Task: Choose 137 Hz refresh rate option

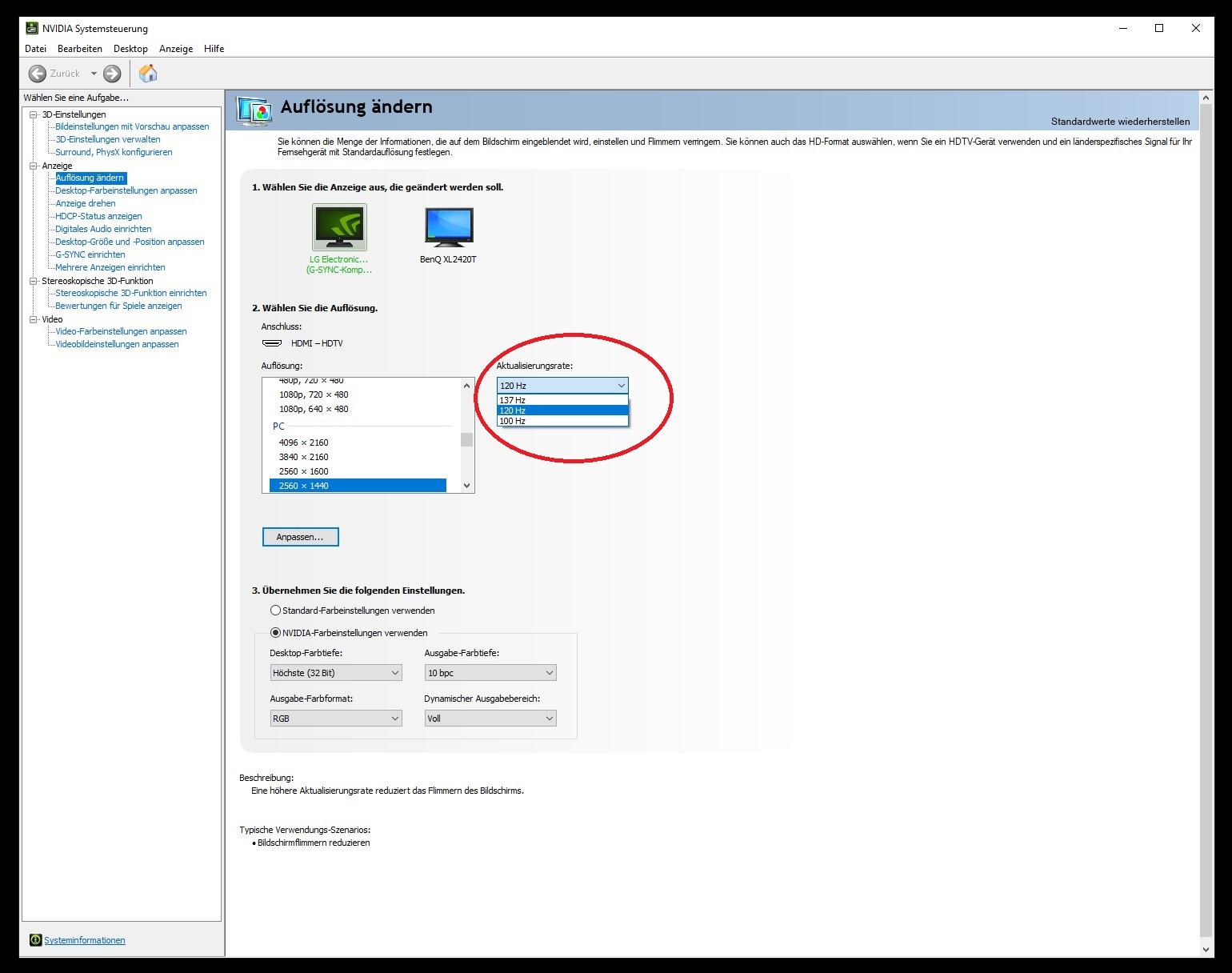Action: [x=562, y=400]
